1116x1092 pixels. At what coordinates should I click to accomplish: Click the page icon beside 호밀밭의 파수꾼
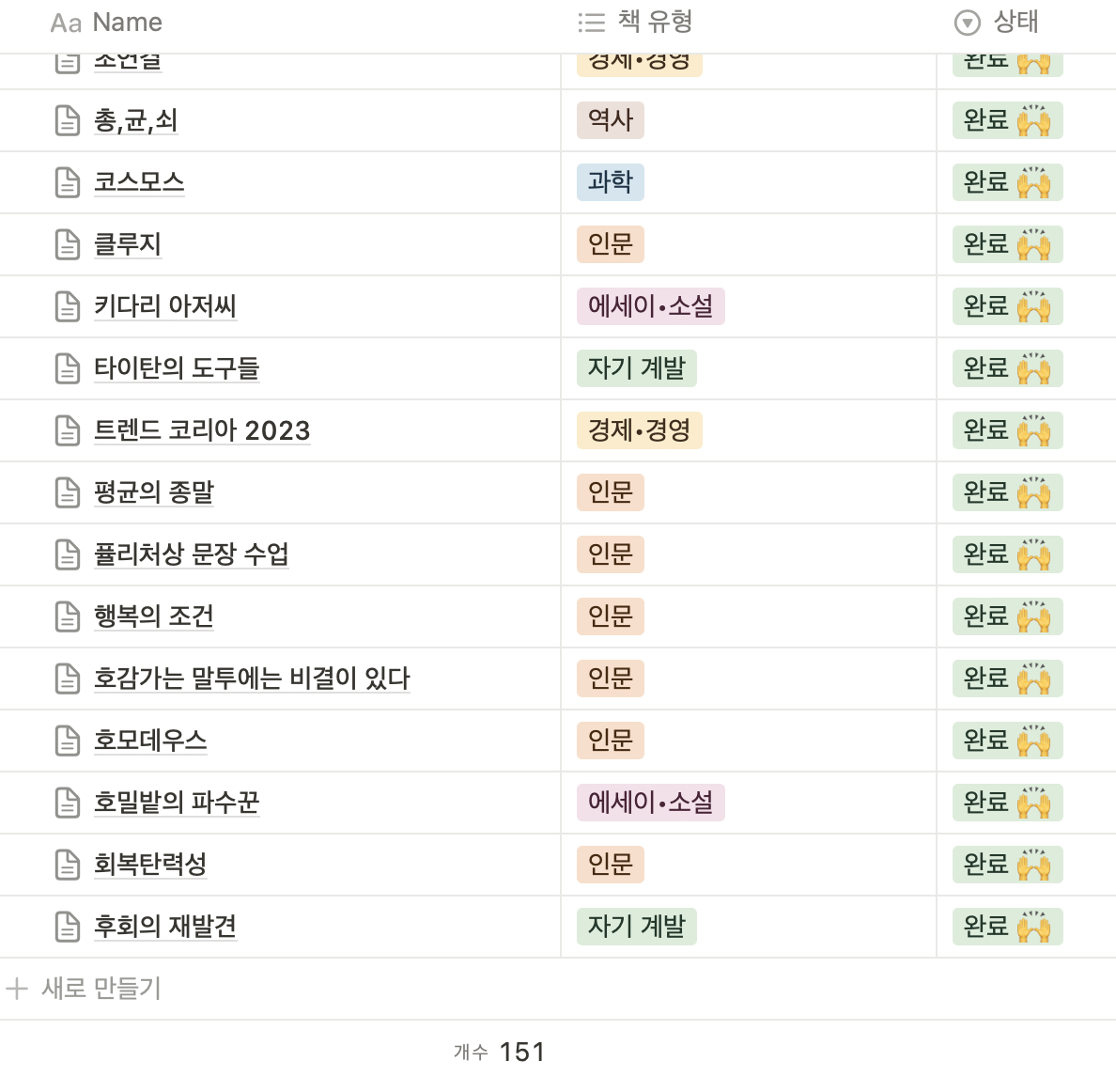tap(67, 803)
